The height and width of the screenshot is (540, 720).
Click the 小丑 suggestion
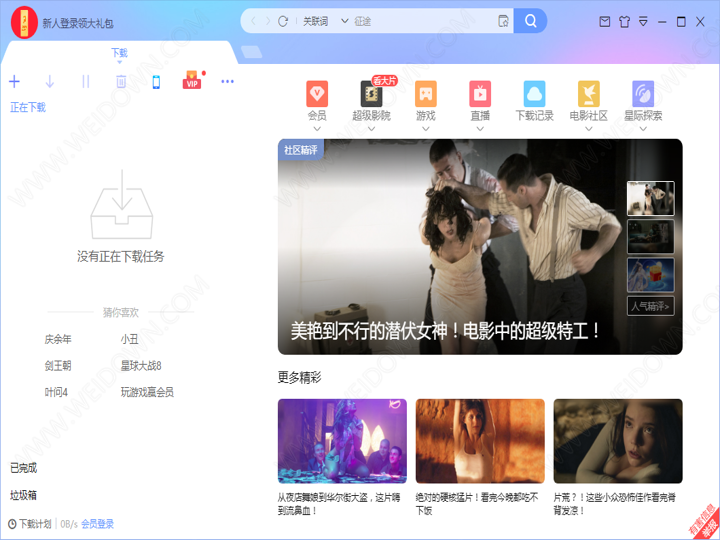click(x=129, y=339)
